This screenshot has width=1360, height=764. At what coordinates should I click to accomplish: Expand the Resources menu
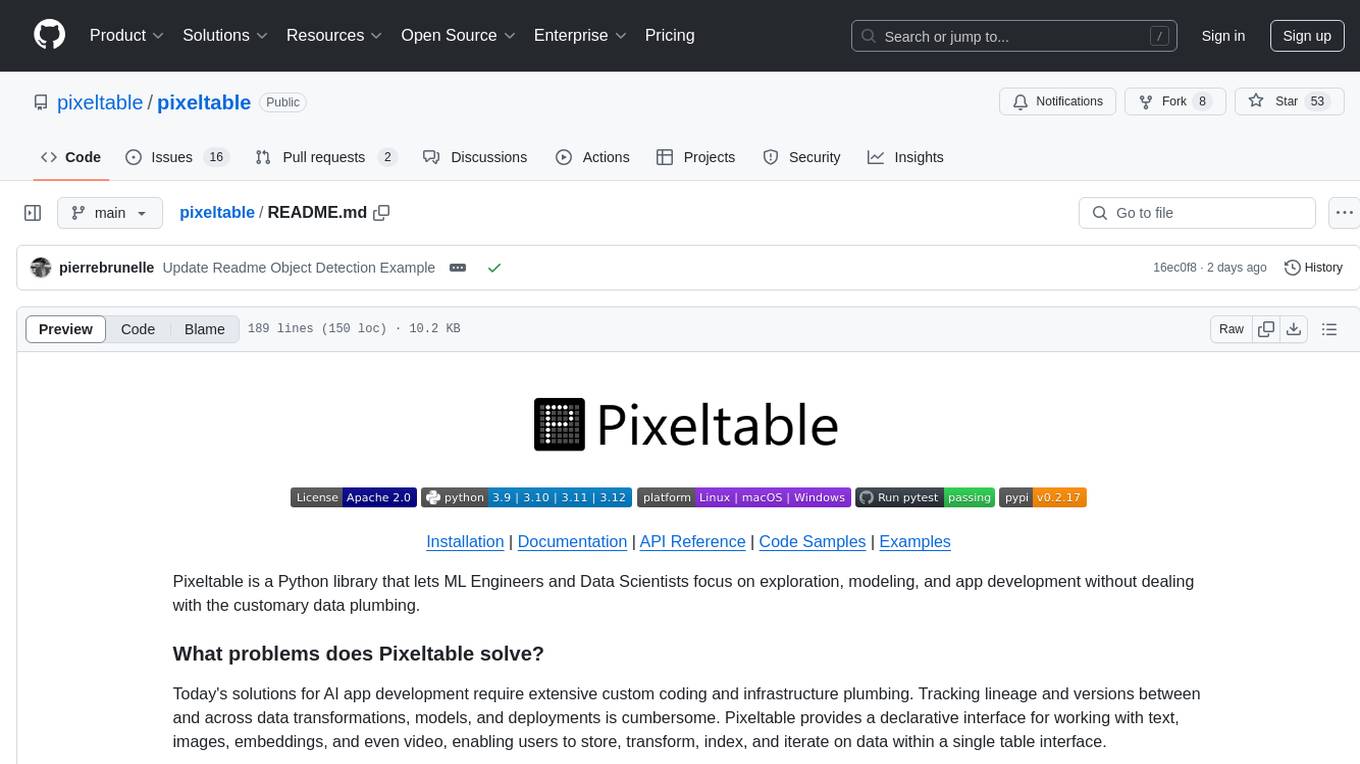point(334,35)
